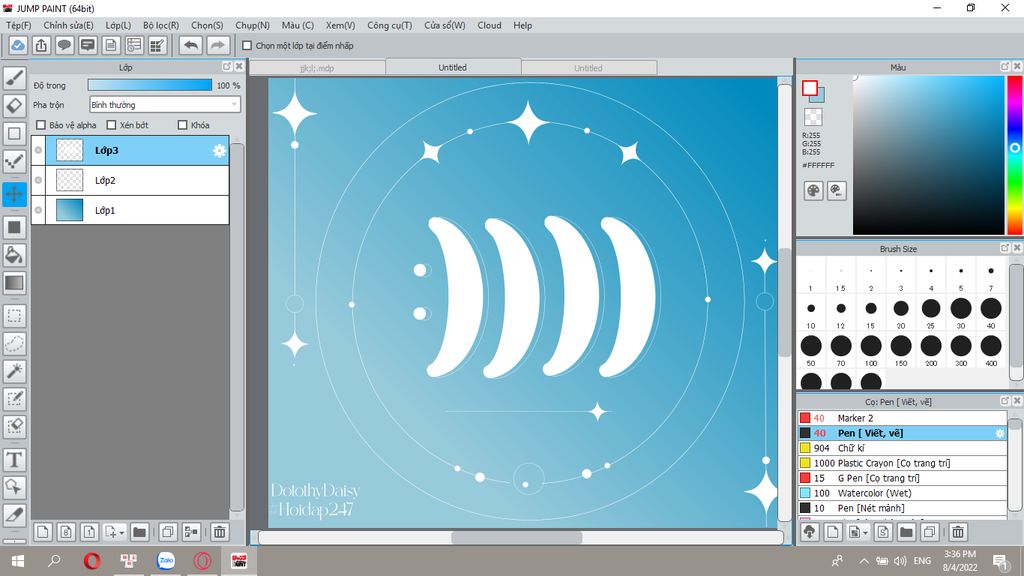Toggle visibility of Lớp2 layer
The height and width of the screenshot is (576, 1024).
click(x=39, y=180)
